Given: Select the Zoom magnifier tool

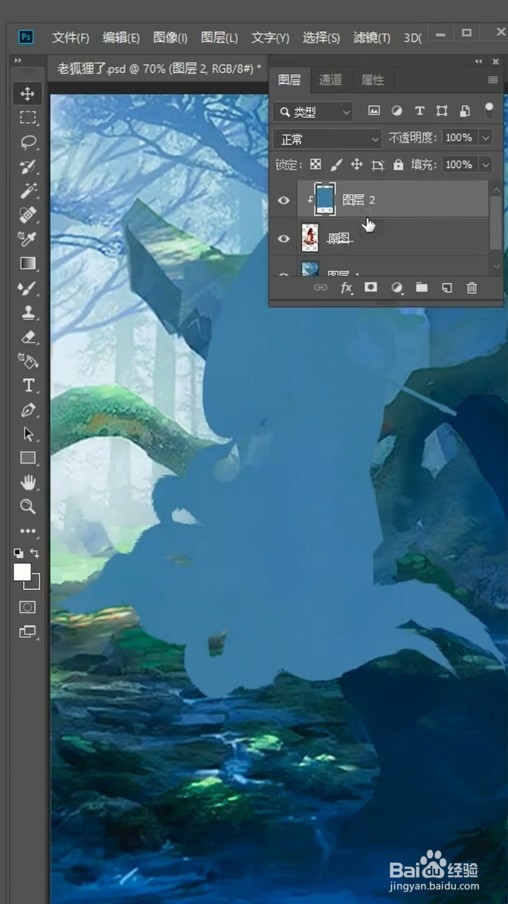Looking at the screenshot, I should click(x=28, y=507).
